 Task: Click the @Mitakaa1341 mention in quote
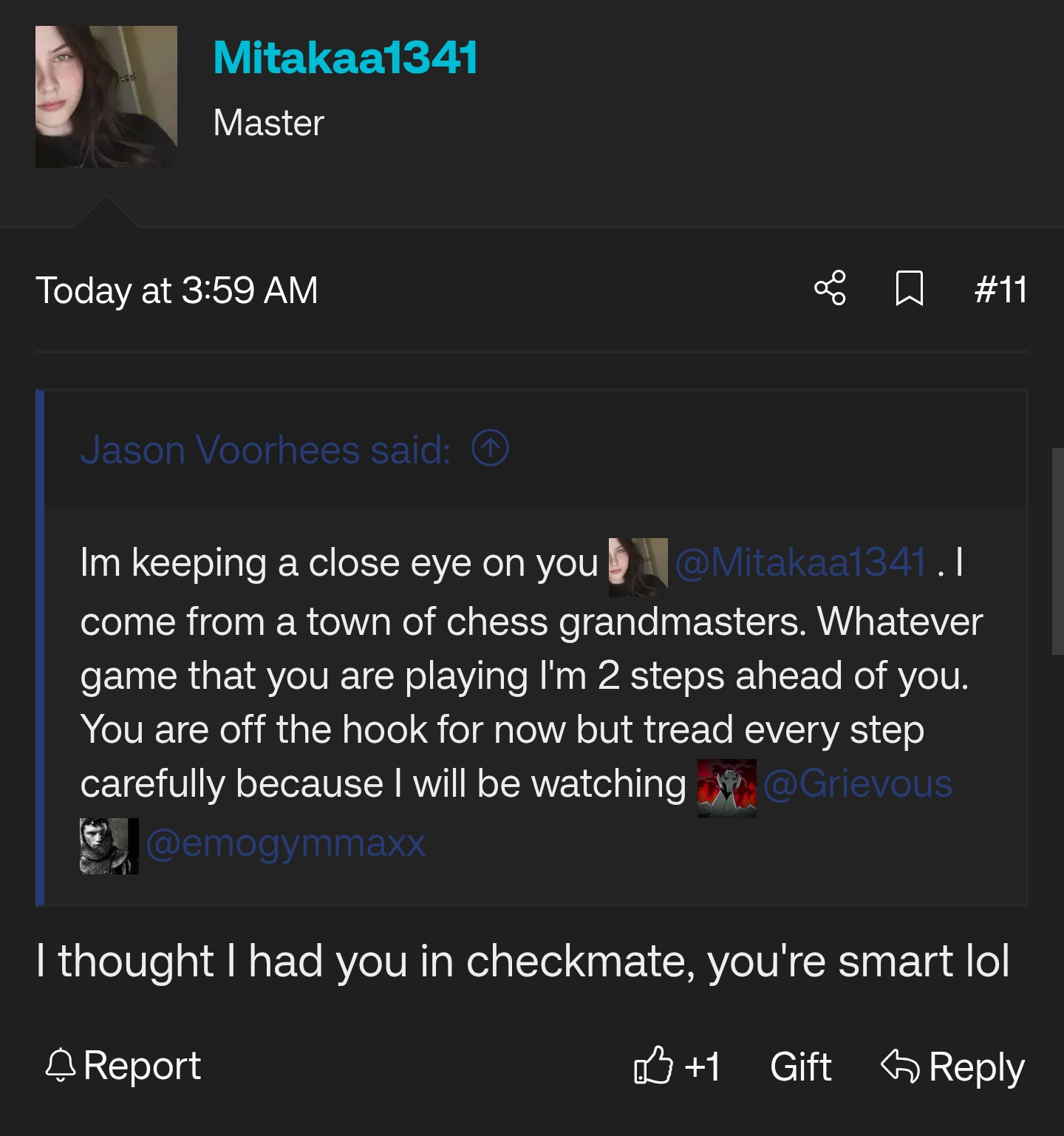[x=800, y=562]
